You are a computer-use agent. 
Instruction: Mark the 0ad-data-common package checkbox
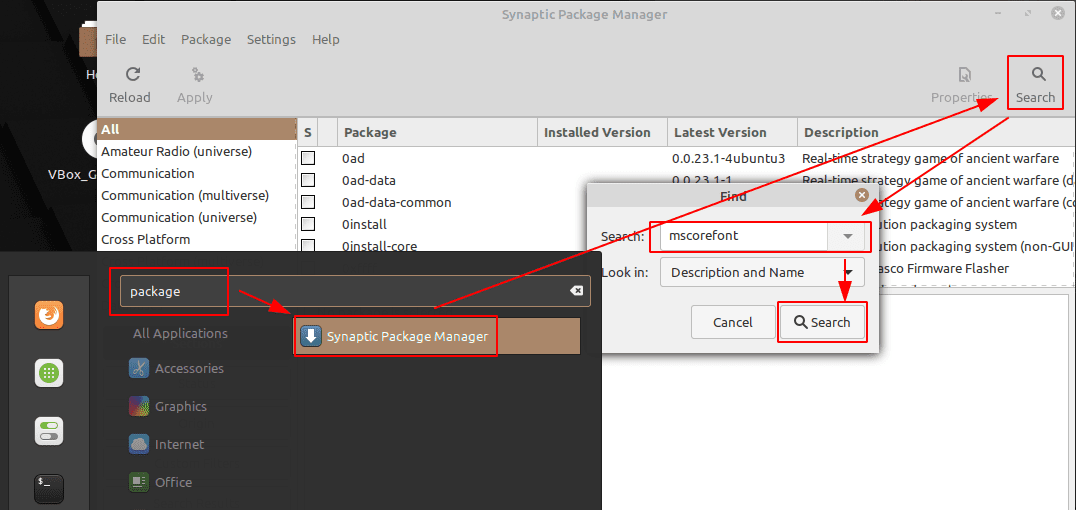click(x=308, y=202)
